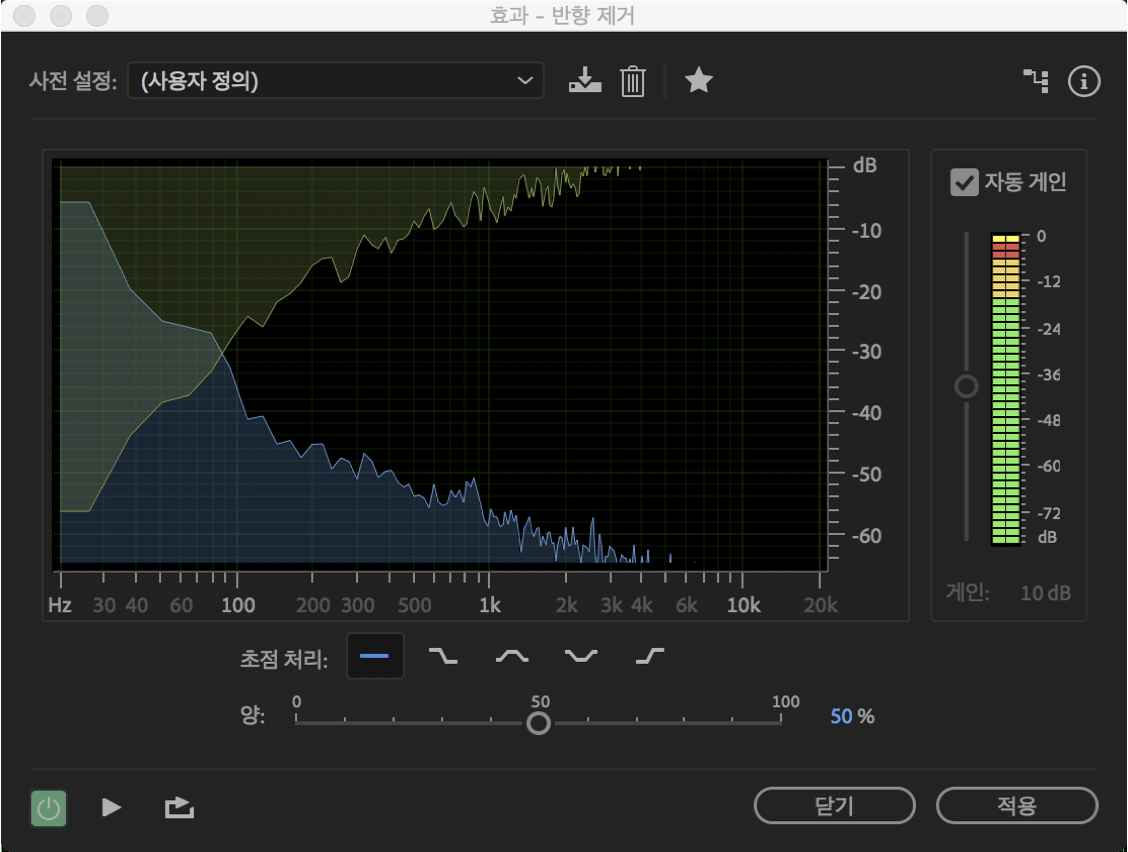Select high-shelf focus processing shape
This screenshot has width=1128, height=852.
click(650, 656)
